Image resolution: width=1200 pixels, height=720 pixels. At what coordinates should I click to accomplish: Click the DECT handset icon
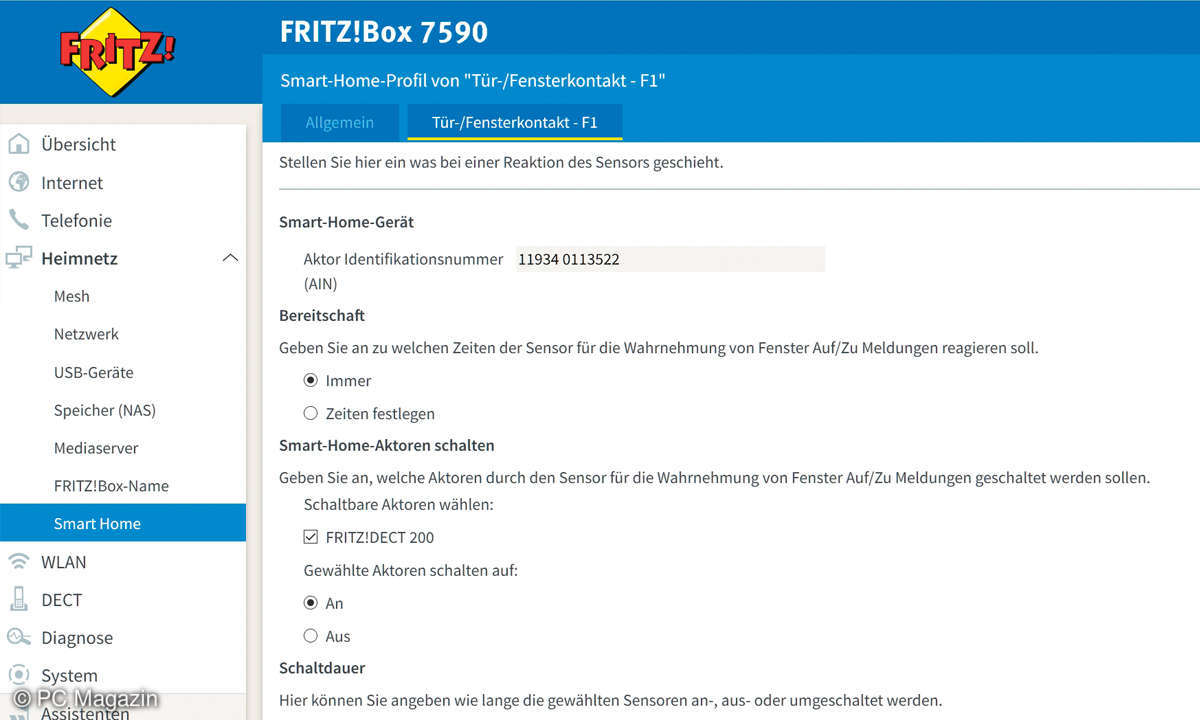[x=18, y=599]
